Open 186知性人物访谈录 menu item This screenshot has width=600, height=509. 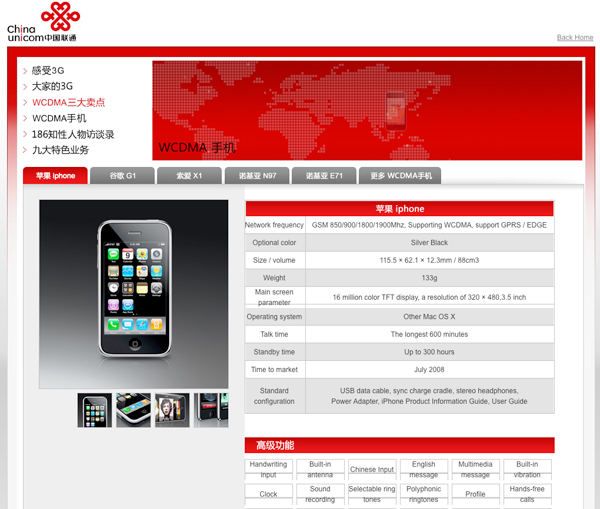[x=73, y=134]
